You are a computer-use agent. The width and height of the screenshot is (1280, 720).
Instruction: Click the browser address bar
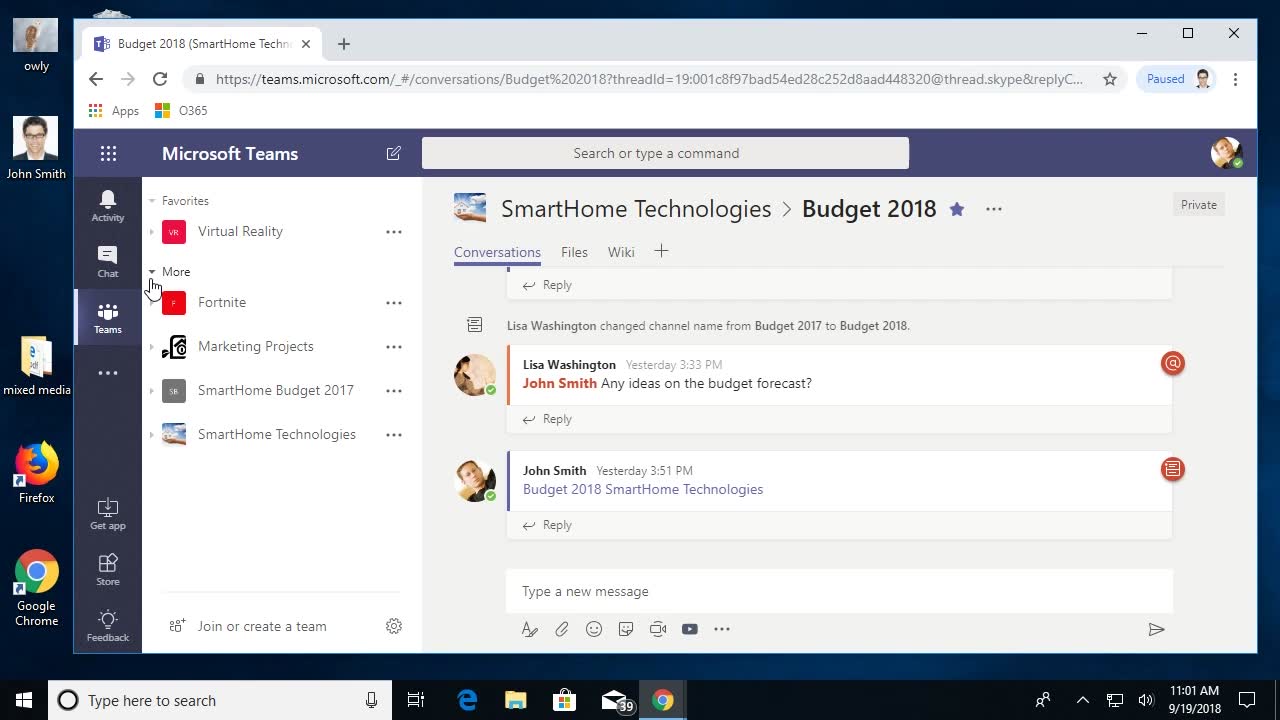click(x=650, y=79)
